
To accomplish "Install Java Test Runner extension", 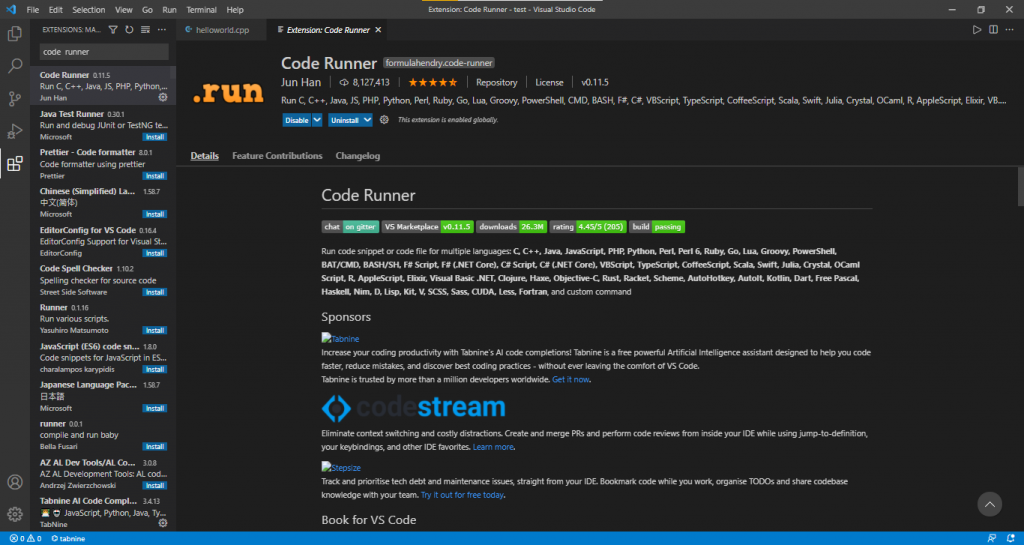I will (155, 137).
